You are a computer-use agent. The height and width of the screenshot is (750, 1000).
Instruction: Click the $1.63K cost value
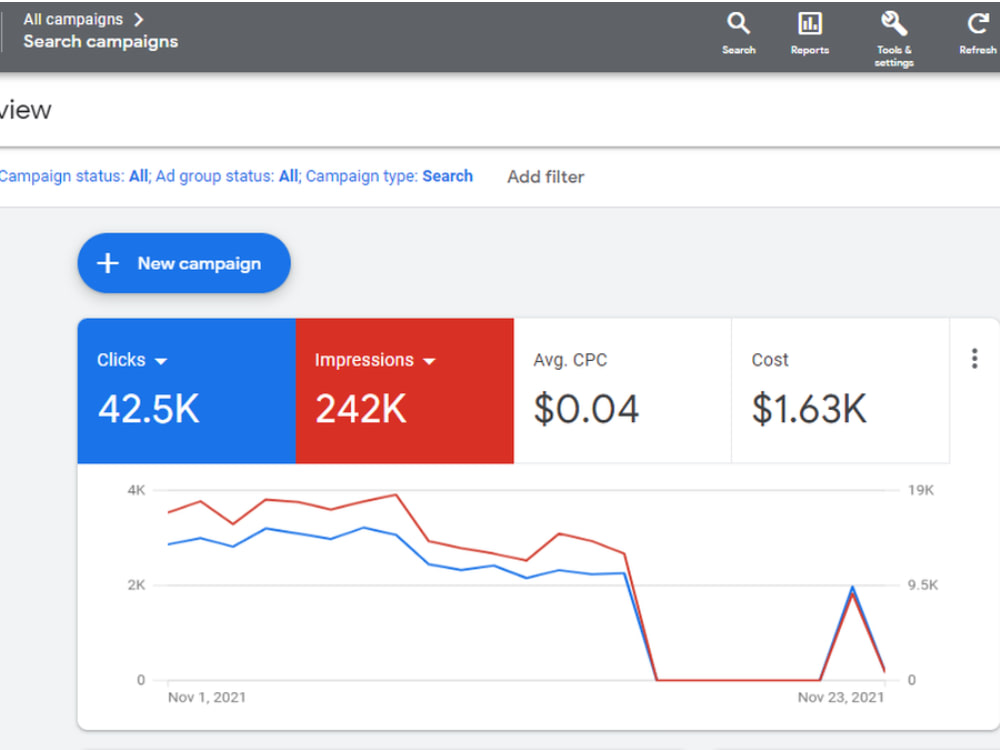(x=809, y=409)
